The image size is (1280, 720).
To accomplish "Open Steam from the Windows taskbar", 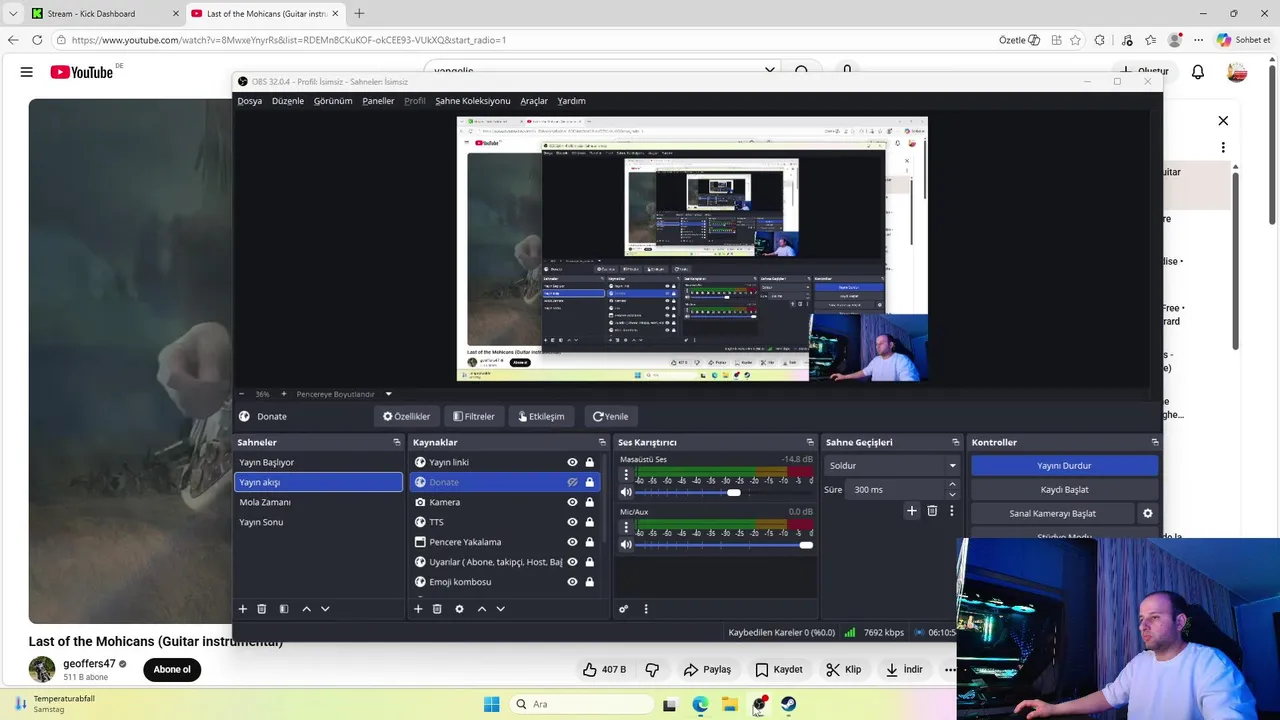I will [789, 704].
